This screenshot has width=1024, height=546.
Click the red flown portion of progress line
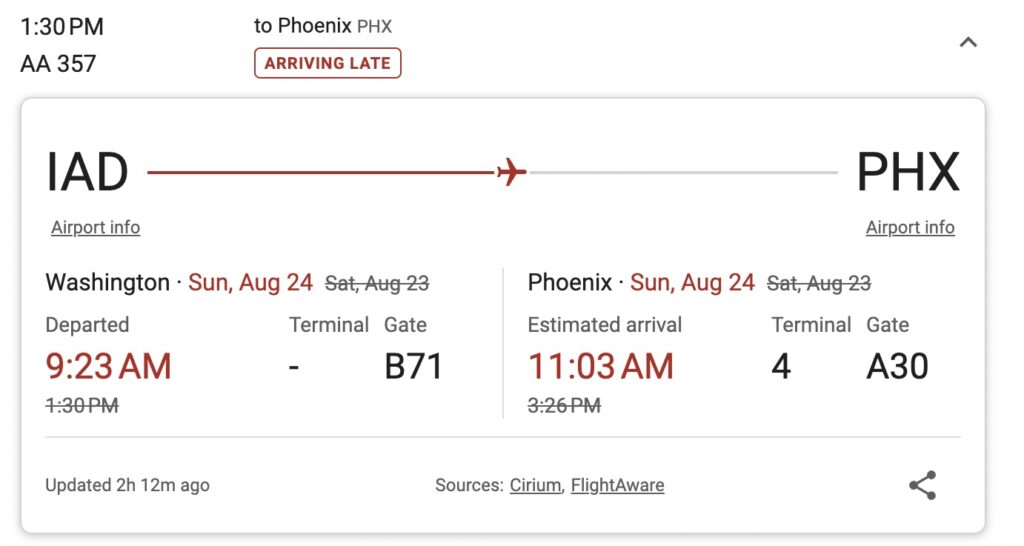coord(321,172)
